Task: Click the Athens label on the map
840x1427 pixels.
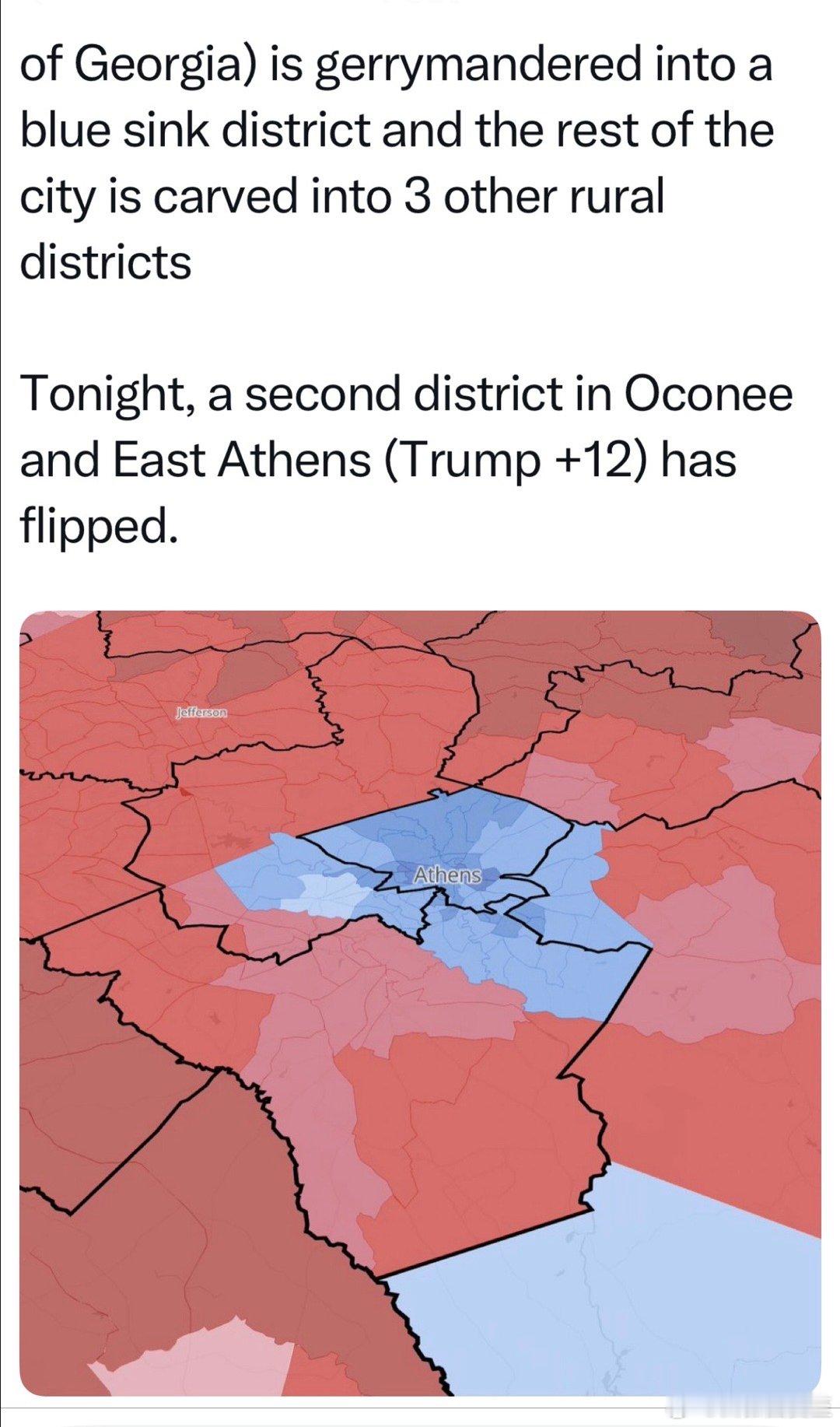Action: [447, 875]
